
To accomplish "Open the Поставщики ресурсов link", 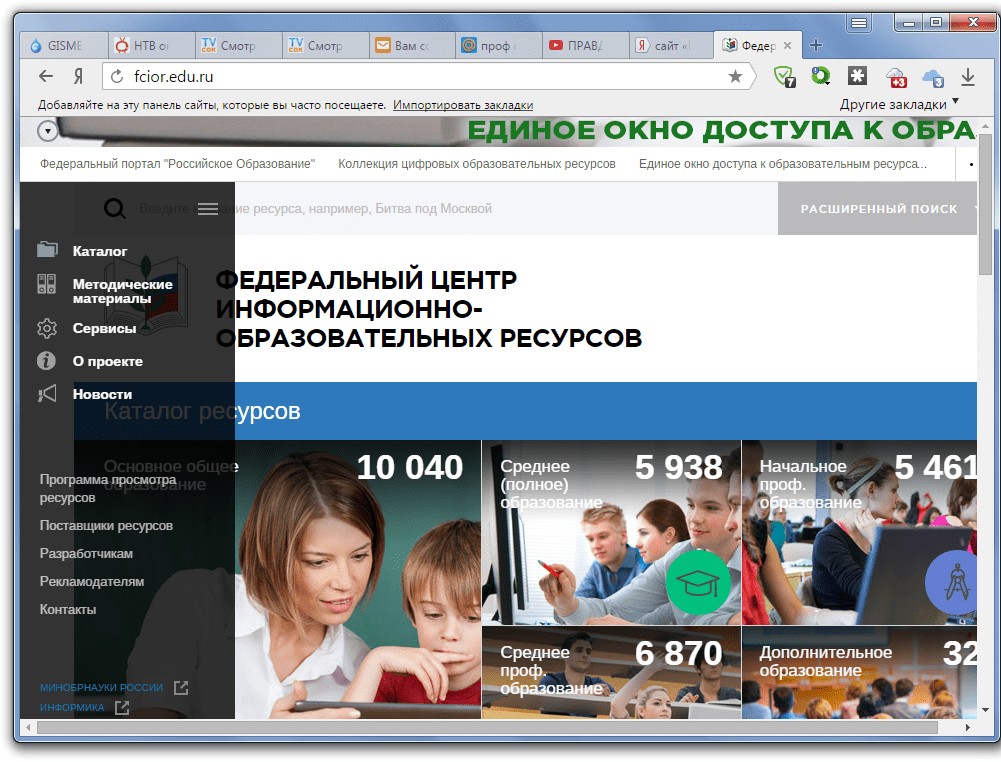I will (106, 525).
